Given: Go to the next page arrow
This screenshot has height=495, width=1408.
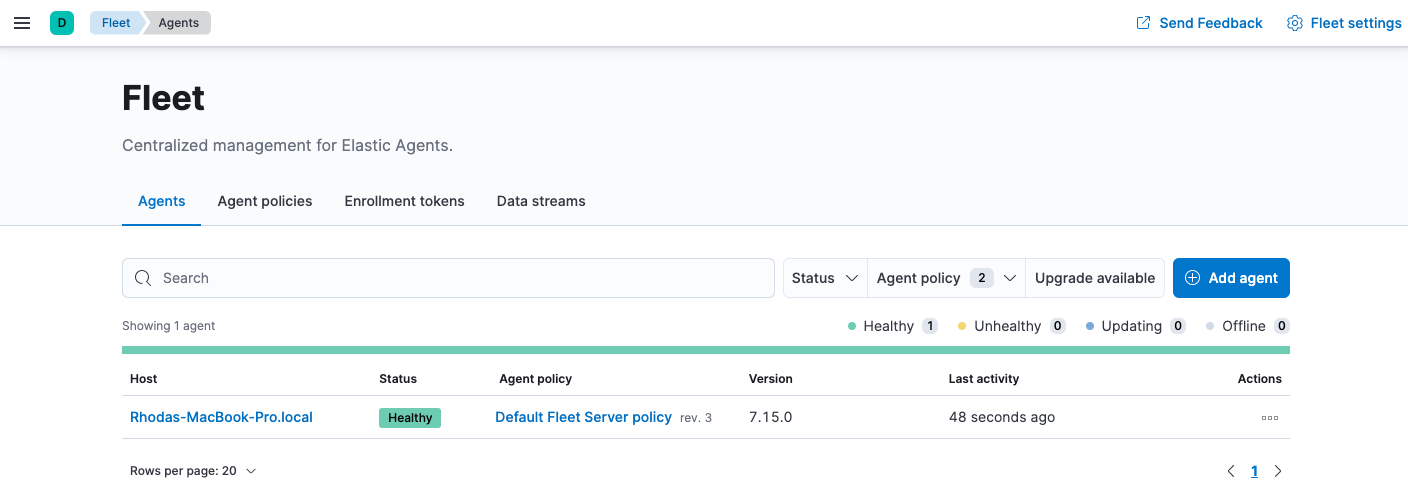Looking at the screenshot, I should [1278, 471].
